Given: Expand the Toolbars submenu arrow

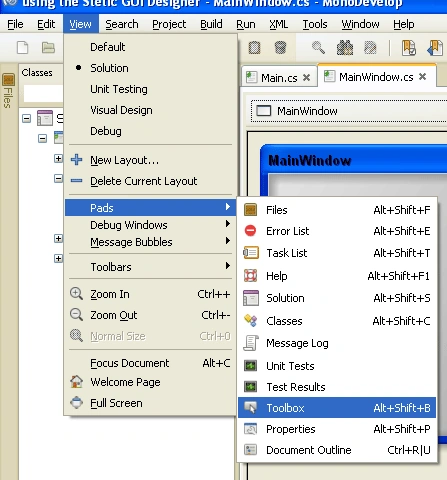Looking at the screenshot, I should click(x=228, y=266).
